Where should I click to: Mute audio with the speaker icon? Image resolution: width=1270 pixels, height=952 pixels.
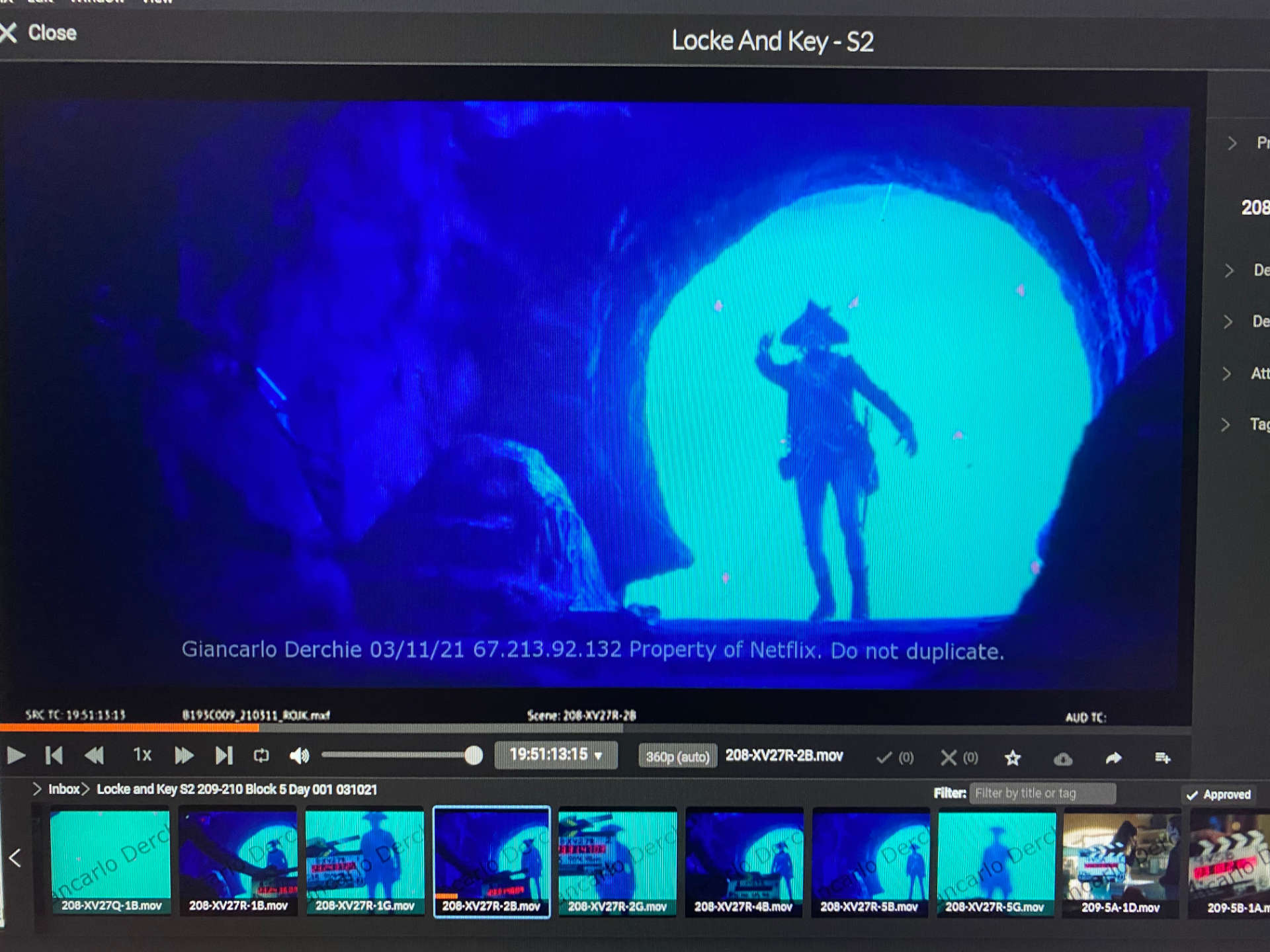tap(299, 755)
